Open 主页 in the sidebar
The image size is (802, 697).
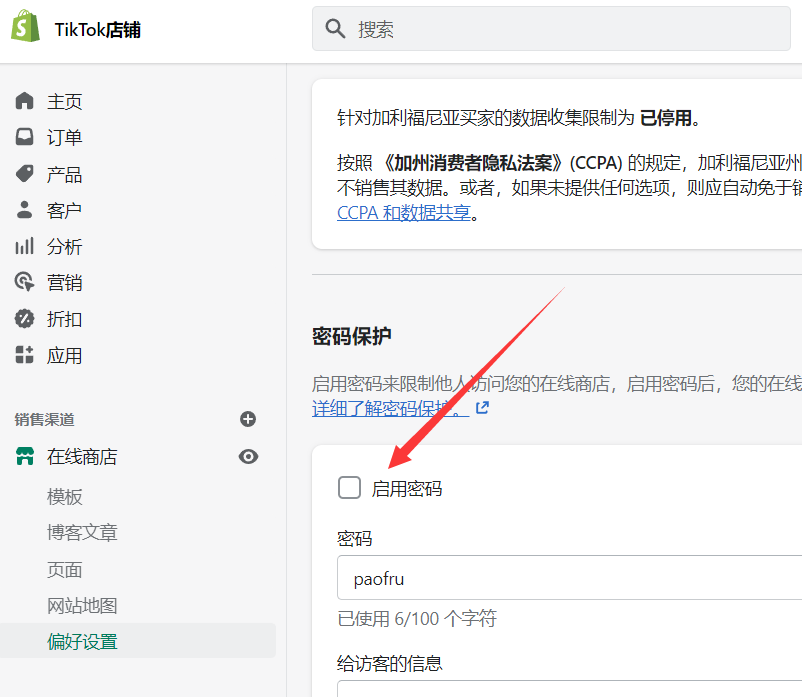pos(64,101)
